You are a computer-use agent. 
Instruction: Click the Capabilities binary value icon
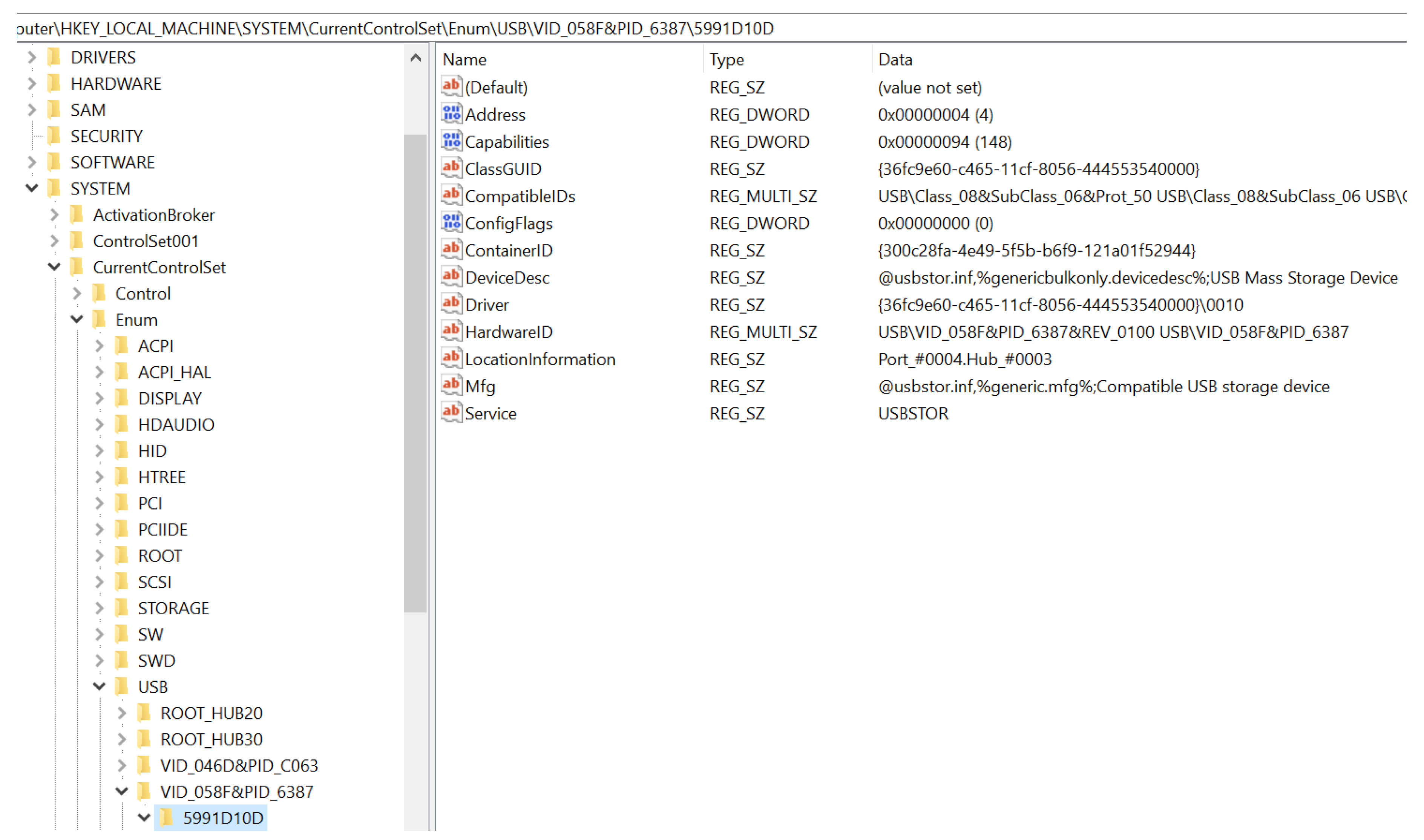tap(451, 141)
